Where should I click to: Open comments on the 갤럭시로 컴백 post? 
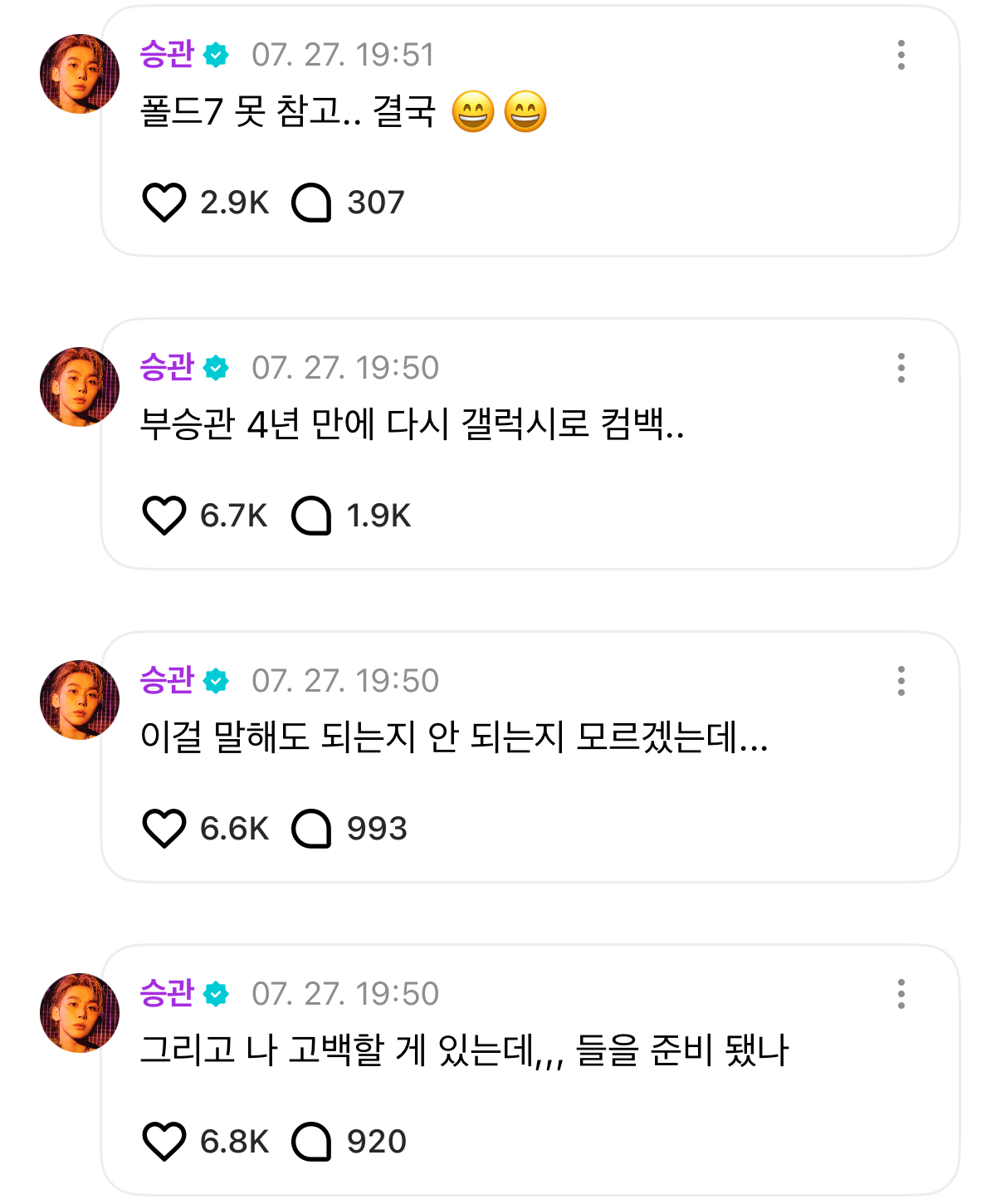click(311, 516)
